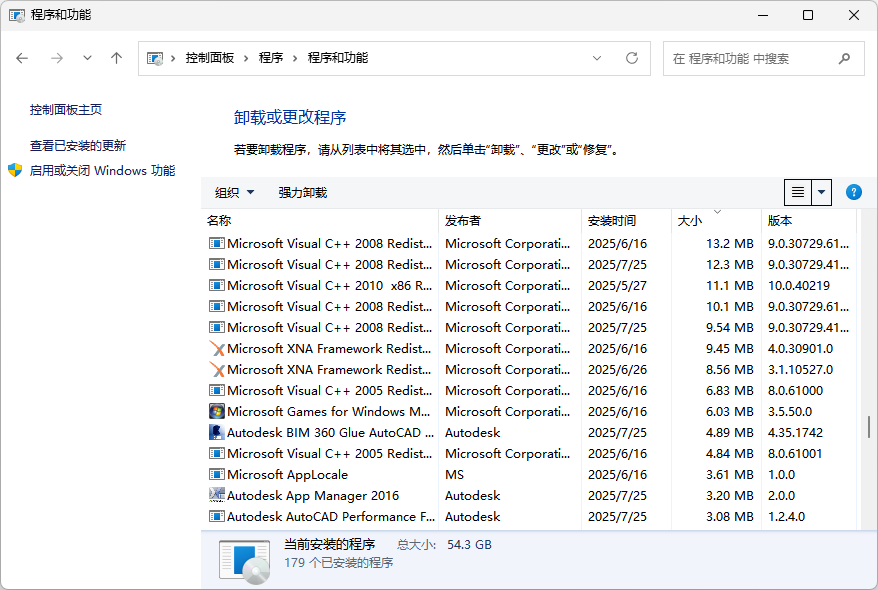Select Visual C++ 2008 row sized 10.1 MB
This screenshot has height=590, width=878.
(529, 307)
